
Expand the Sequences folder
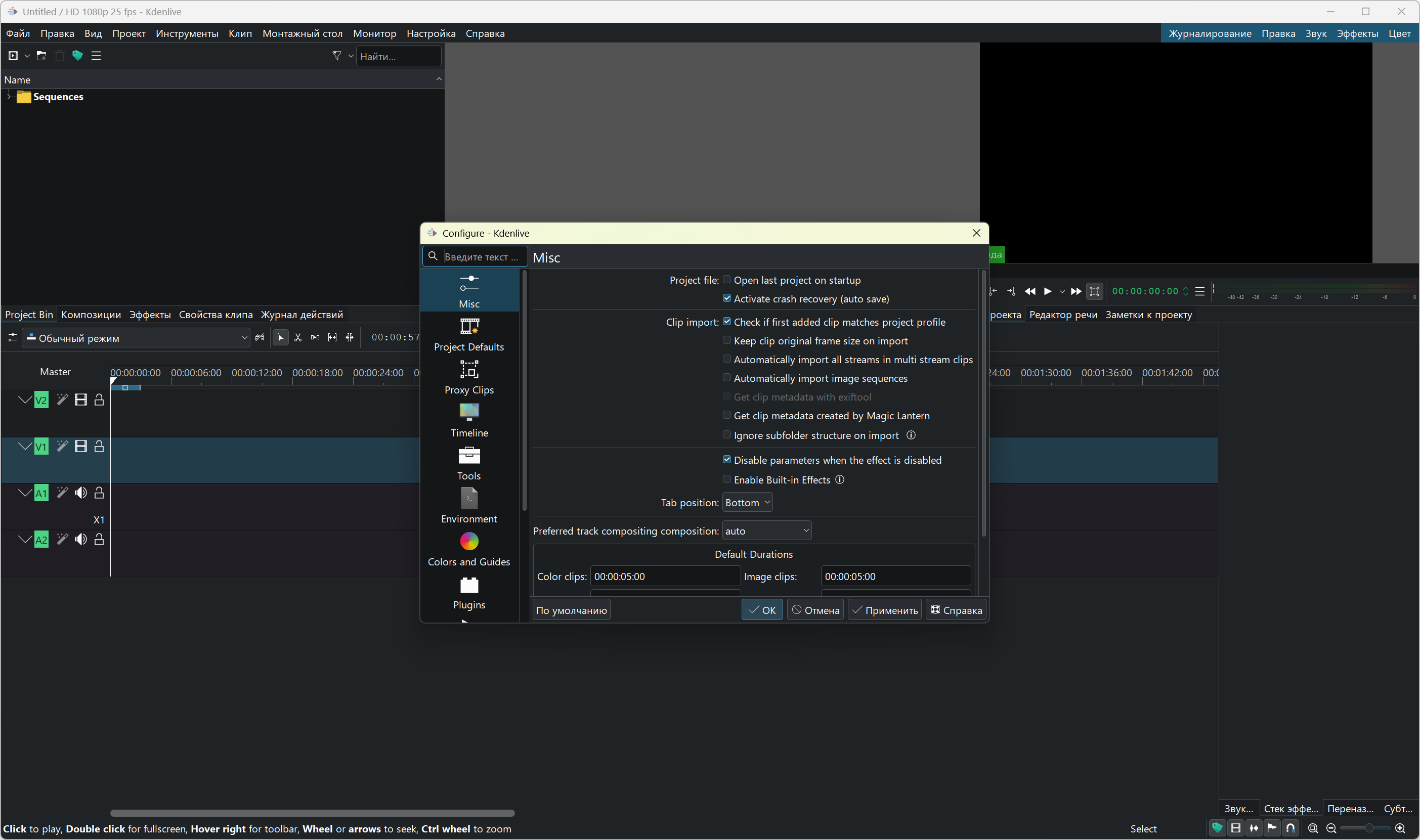pyautogui.click(x=9, y=97)
